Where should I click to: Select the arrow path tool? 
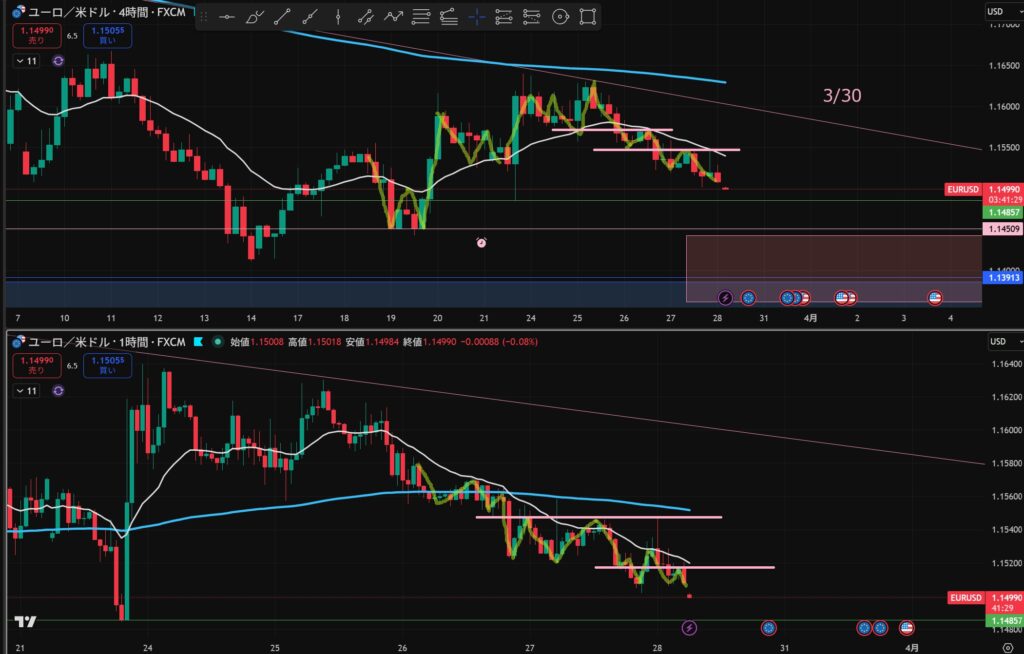394,17
